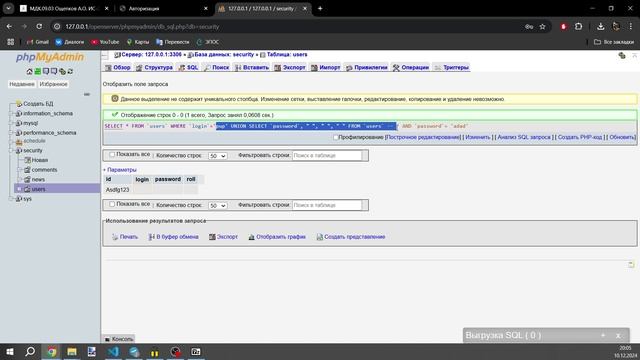The image size is (640, 360).
Task: Switch to the 'Избранное' sidebar tab
Action: coord(53,84)
